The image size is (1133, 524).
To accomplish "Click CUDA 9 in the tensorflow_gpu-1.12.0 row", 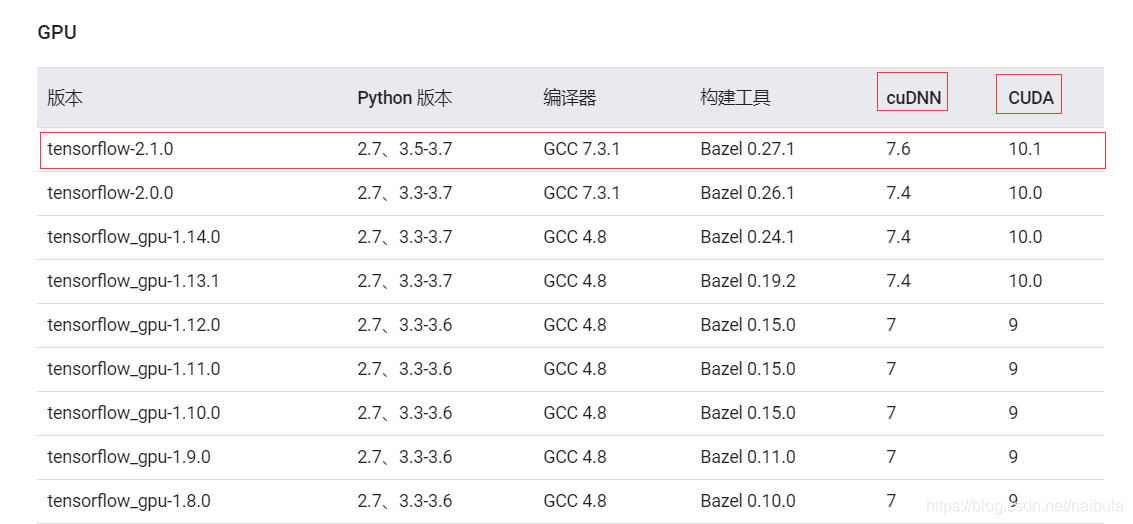I will (1014, 325).
